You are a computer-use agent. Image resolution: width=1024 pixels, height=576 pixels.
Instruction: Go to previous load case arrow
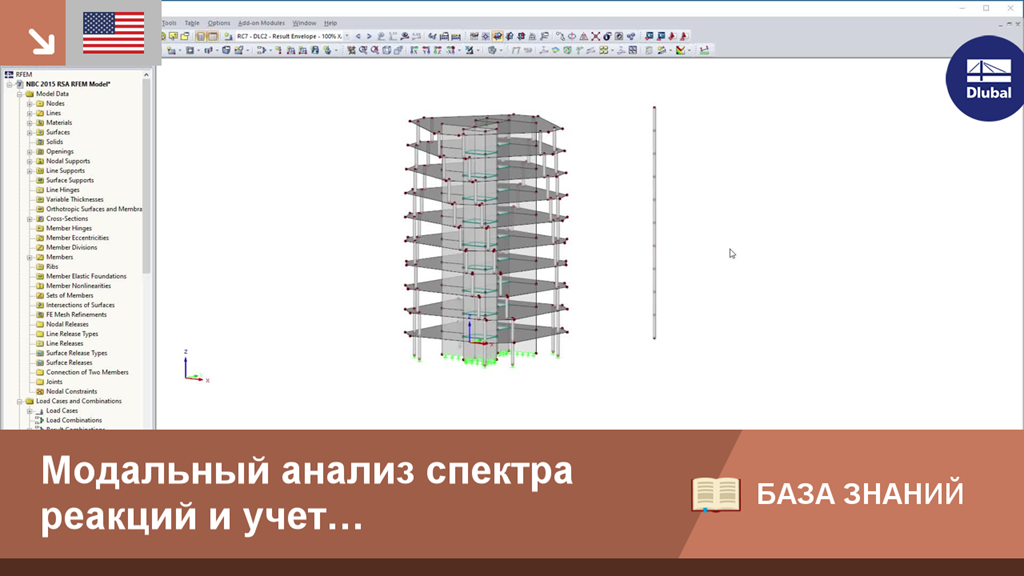(x=358, y=36)
